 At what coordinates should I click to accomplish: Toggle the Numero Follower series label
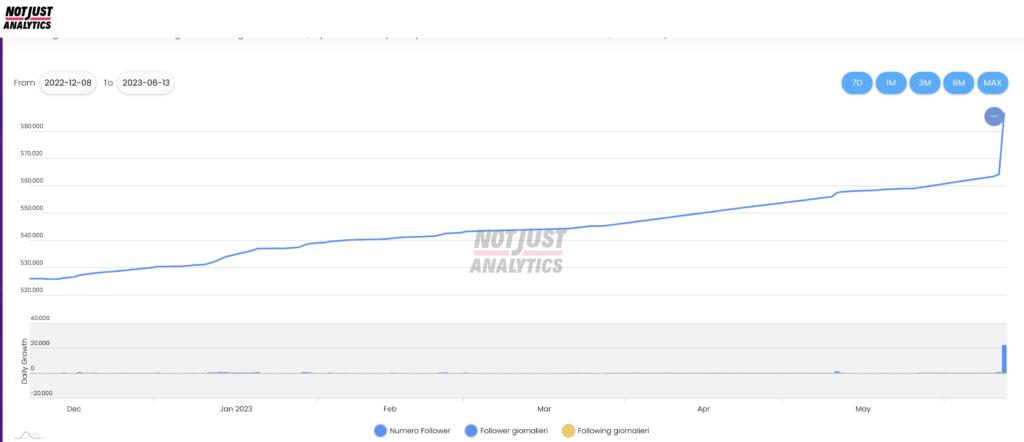pos(422,430)
